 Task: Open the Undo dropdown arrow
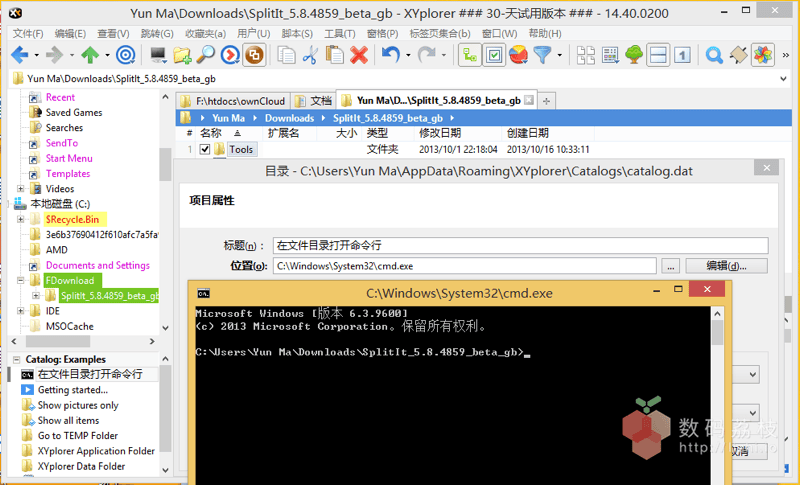(x=408, y=55)
